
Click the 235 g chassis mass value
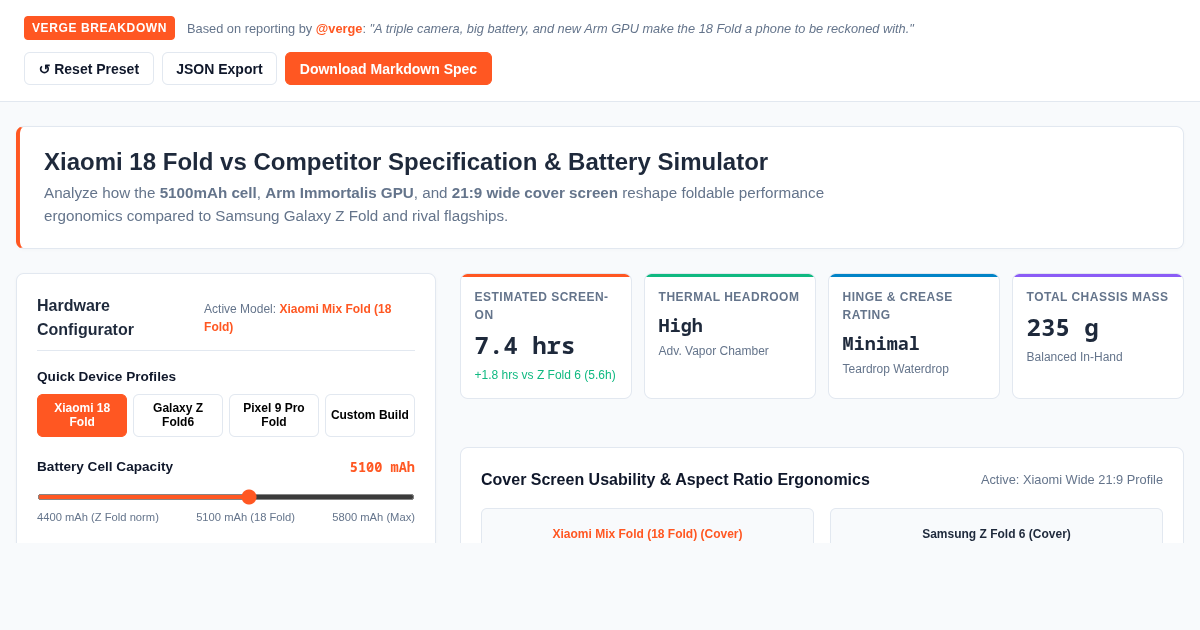(1063, 328)
